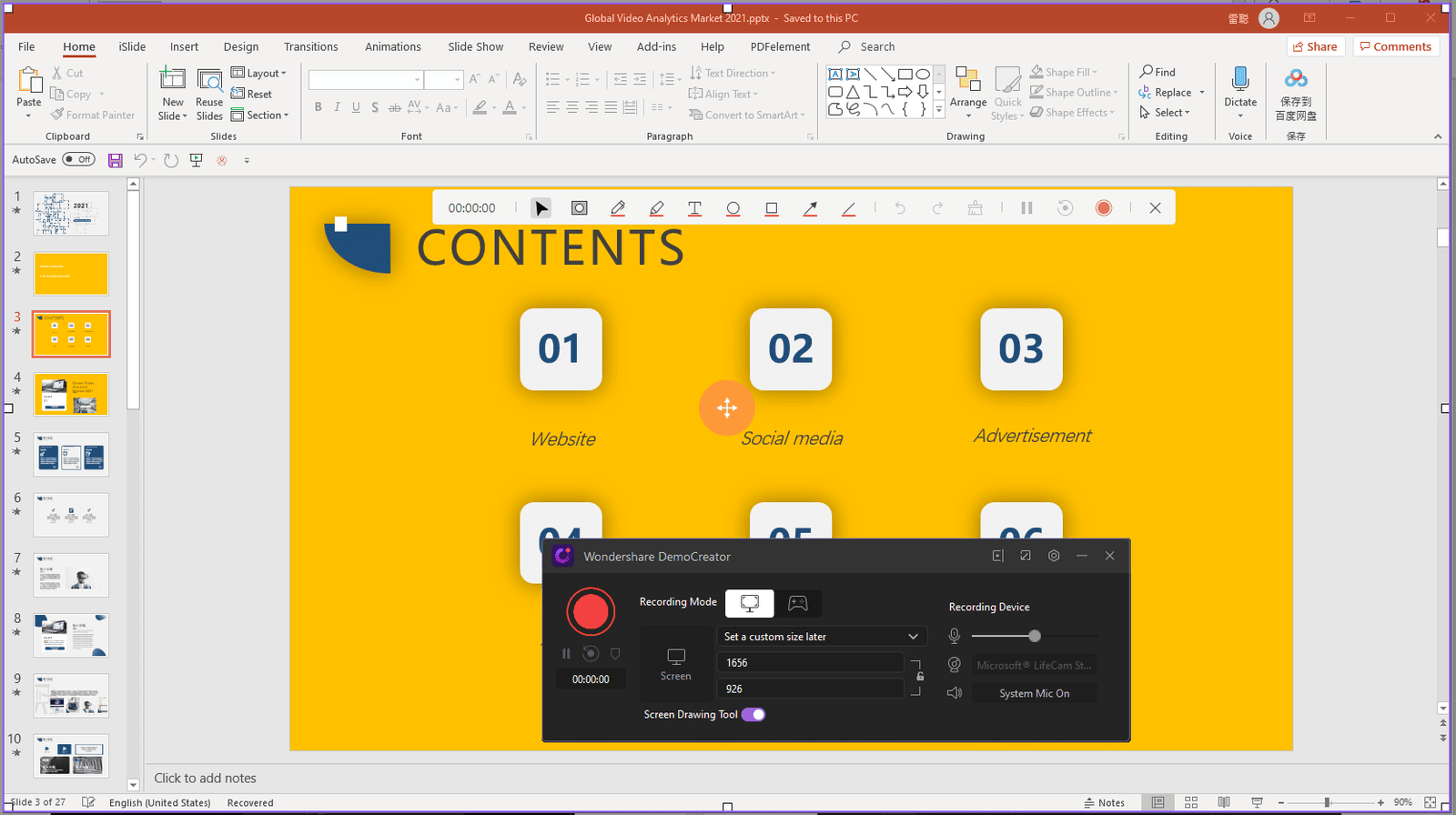Select the text tool in drawing toolbar
Screen dimensions: 1456x815
click(694, 208)
